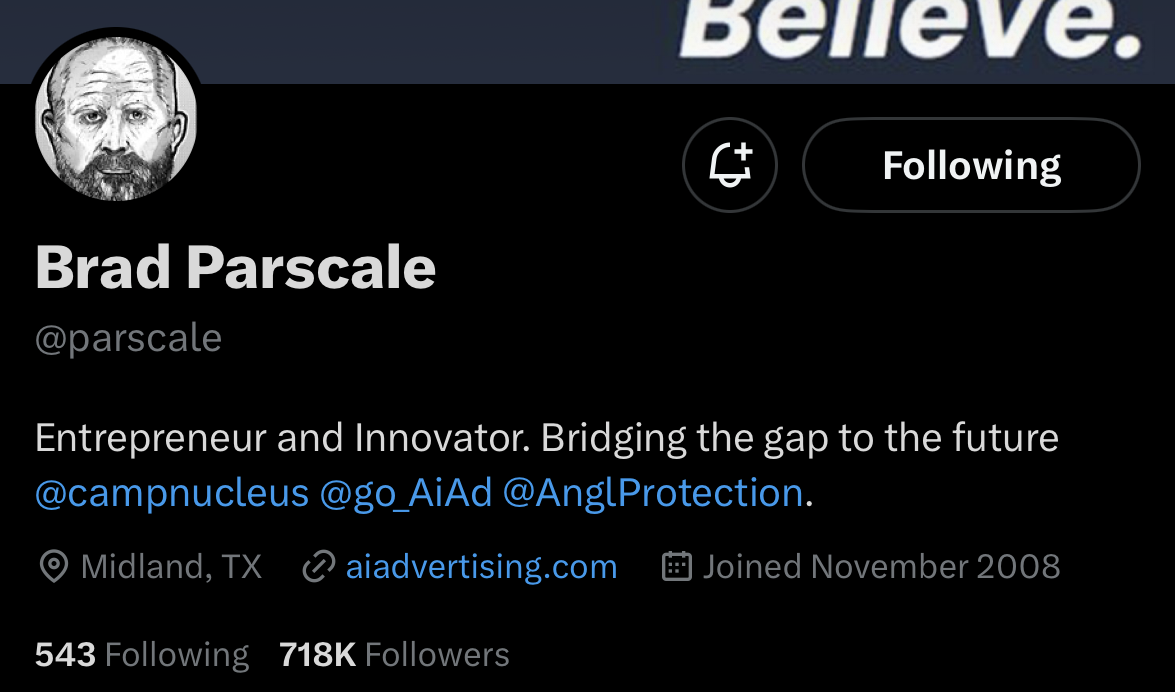Viewport: 1175px width, 692px height.
Task: Click the calendar icon beside join date
Action: [677, 567]
